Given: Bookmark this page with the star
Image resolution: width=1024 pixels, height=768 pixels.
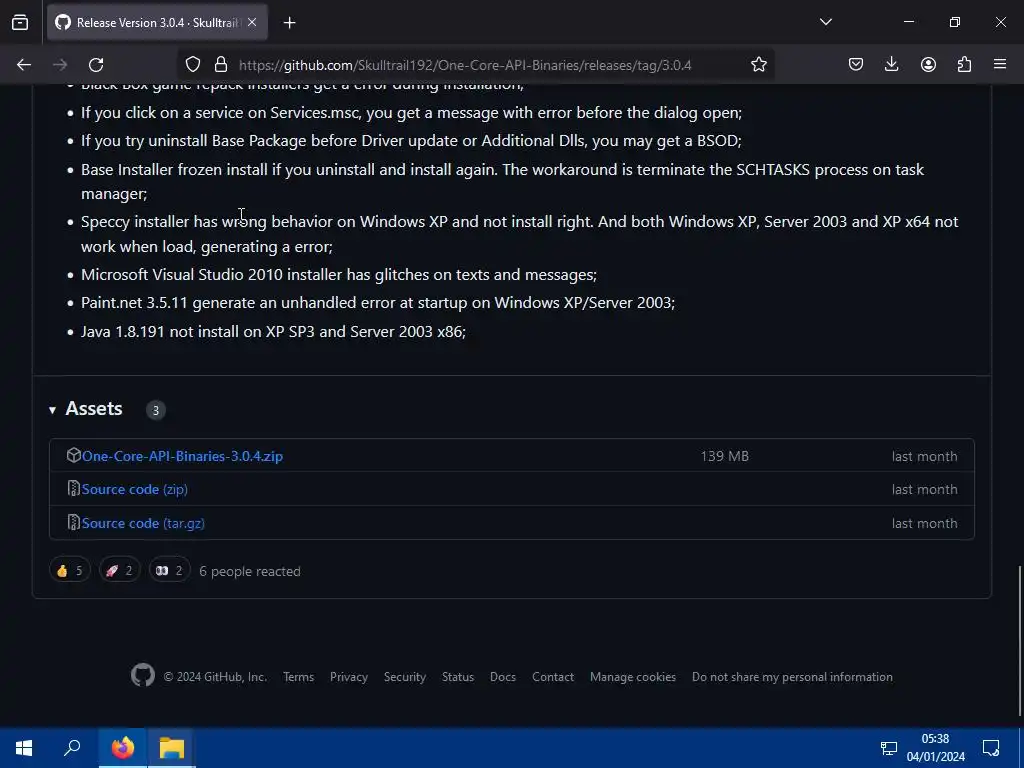Looking at the screenshot, I should 758,65.
